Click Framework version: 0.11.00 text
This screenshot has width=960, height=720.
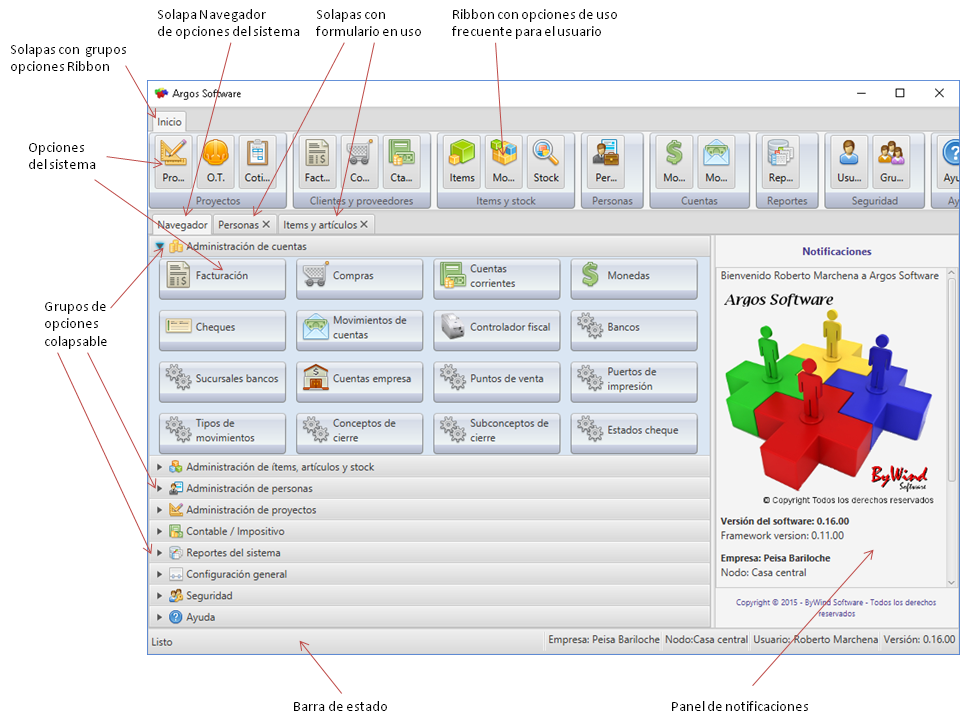782,536
